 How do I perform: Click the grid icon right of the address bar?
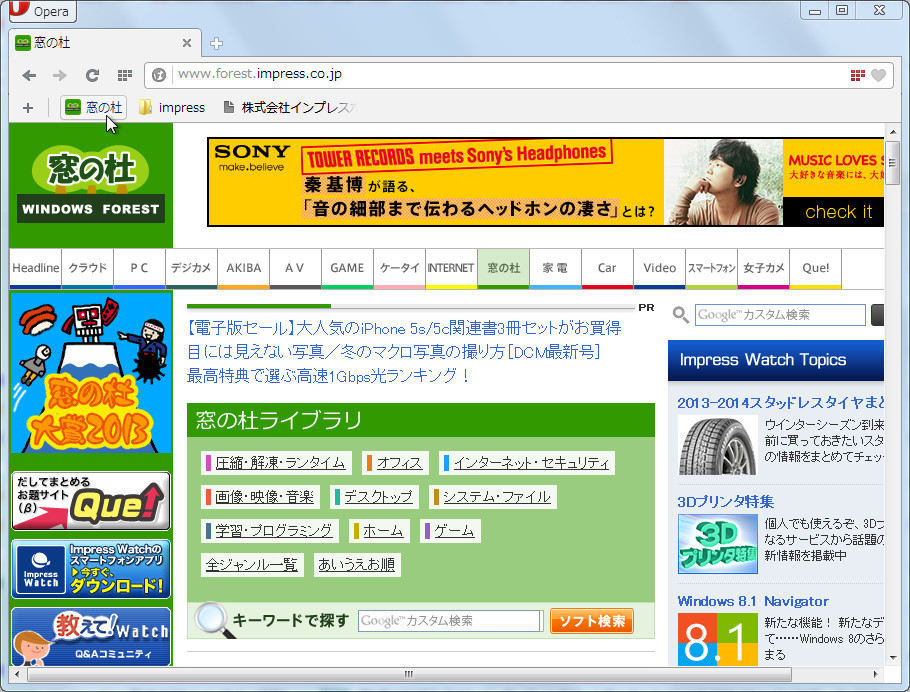pyautogui.click(x=855, y=74)
